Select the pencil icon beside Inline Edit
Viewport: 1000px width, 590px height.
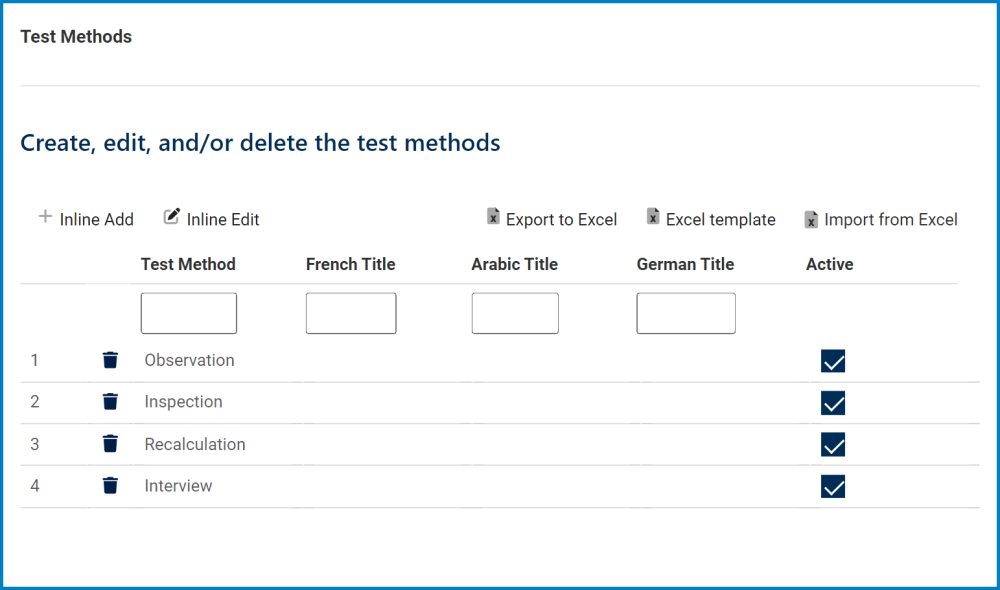click(x=170, y=215)
